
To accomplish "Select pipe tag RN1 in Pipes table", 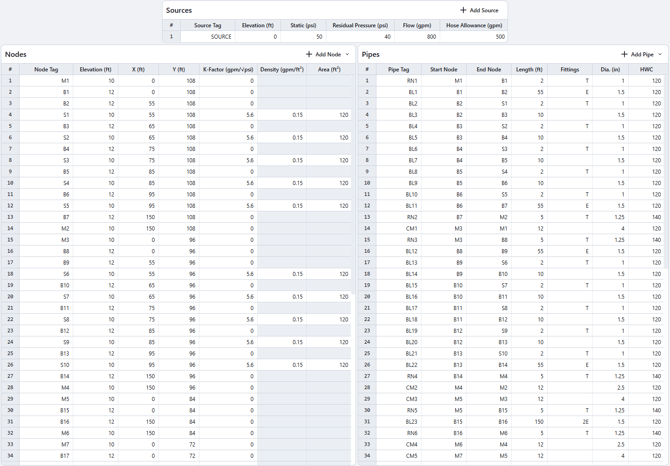I will 399,81.
